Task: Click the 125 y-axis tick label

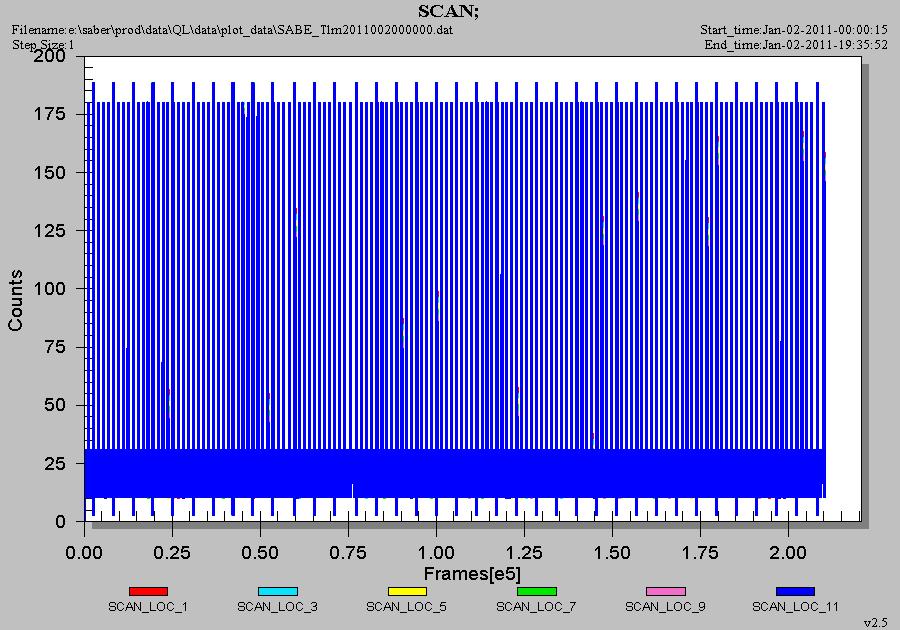Action: [49, 230]
